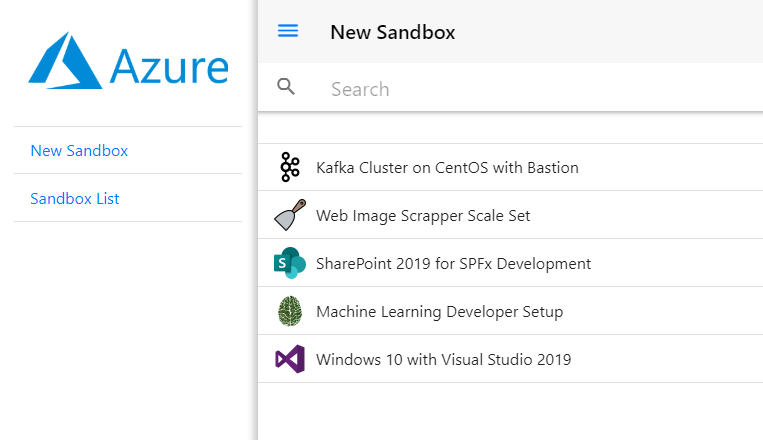Click the green brain machine learning icon
763x440 pixels.
coord(290,311)
